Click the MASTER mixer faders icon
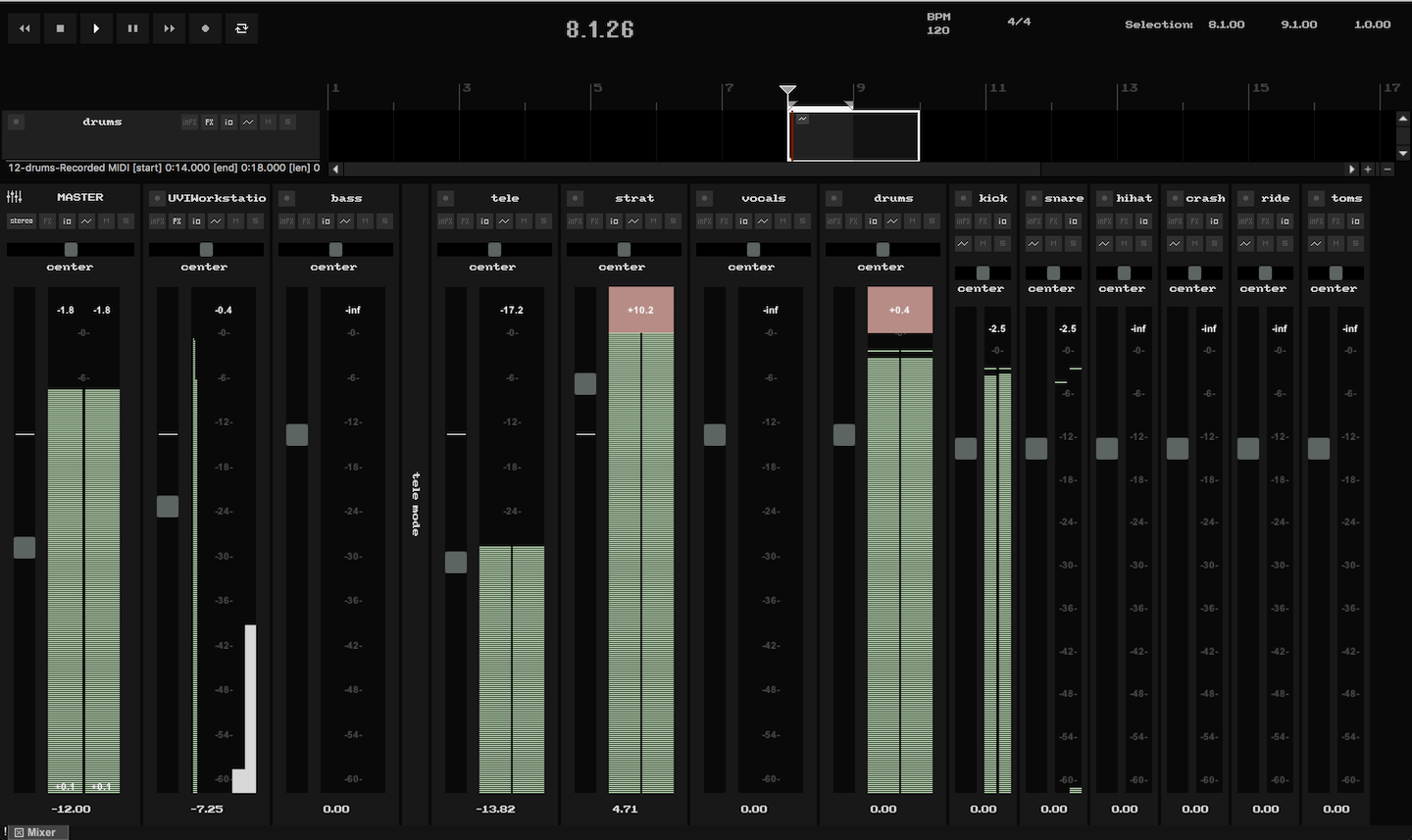The height and width of the screenshot is (840, 1412). (15, 197)
